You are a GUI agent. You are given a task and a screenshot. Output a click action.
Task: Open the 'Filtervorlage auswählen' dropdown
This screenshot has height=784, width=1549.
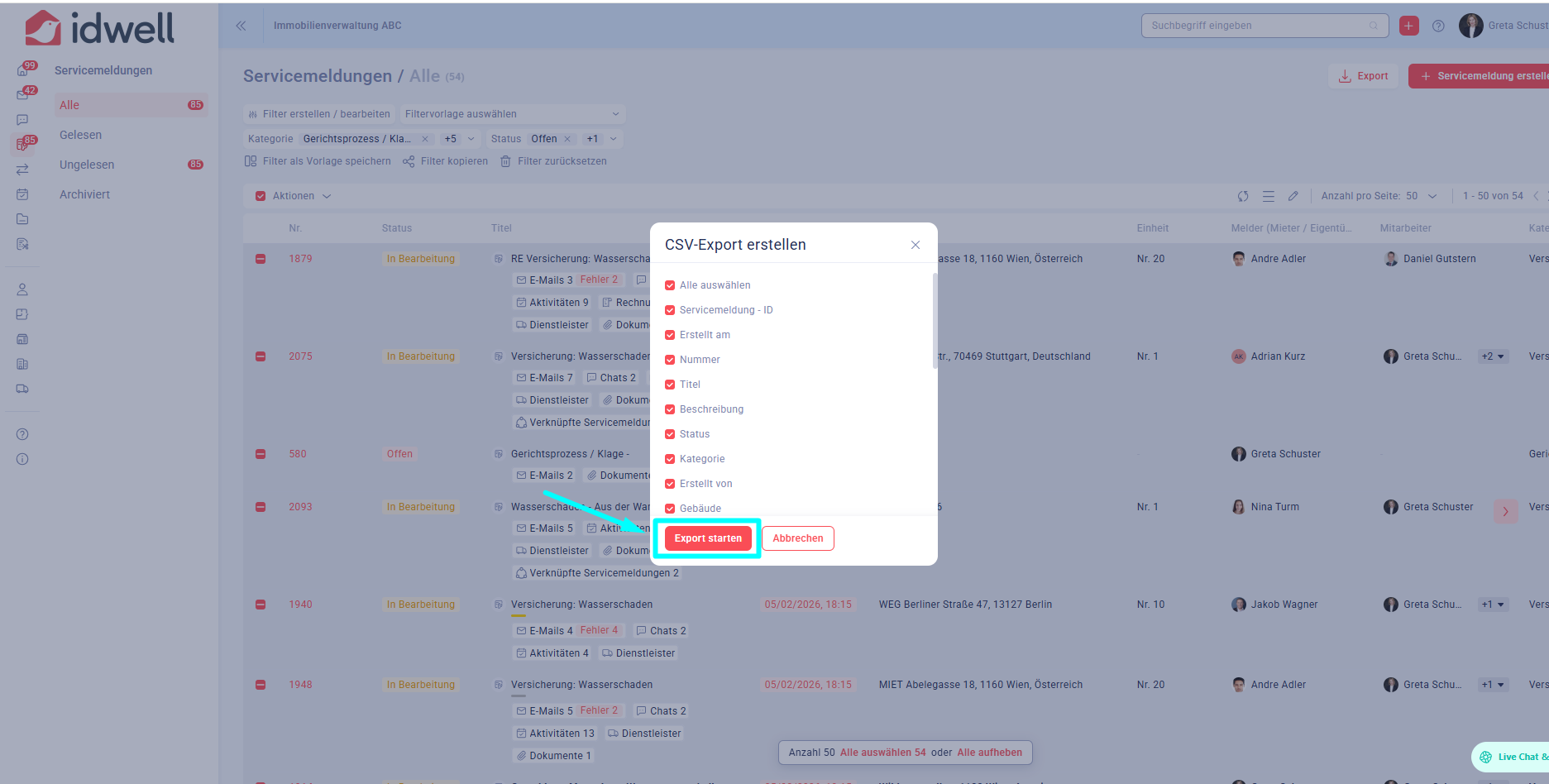511,114
